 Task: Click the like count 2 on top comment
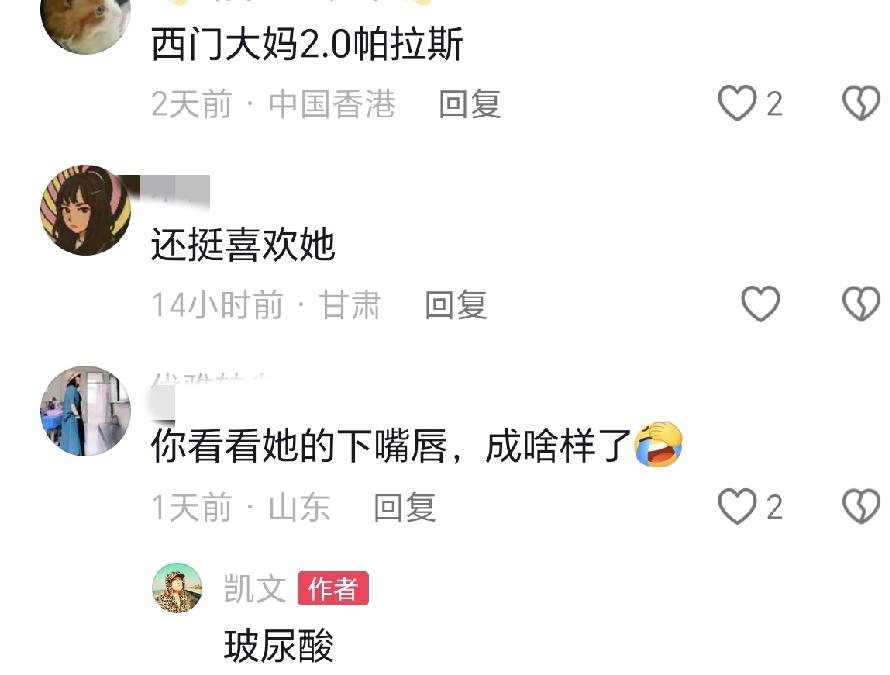775,104
